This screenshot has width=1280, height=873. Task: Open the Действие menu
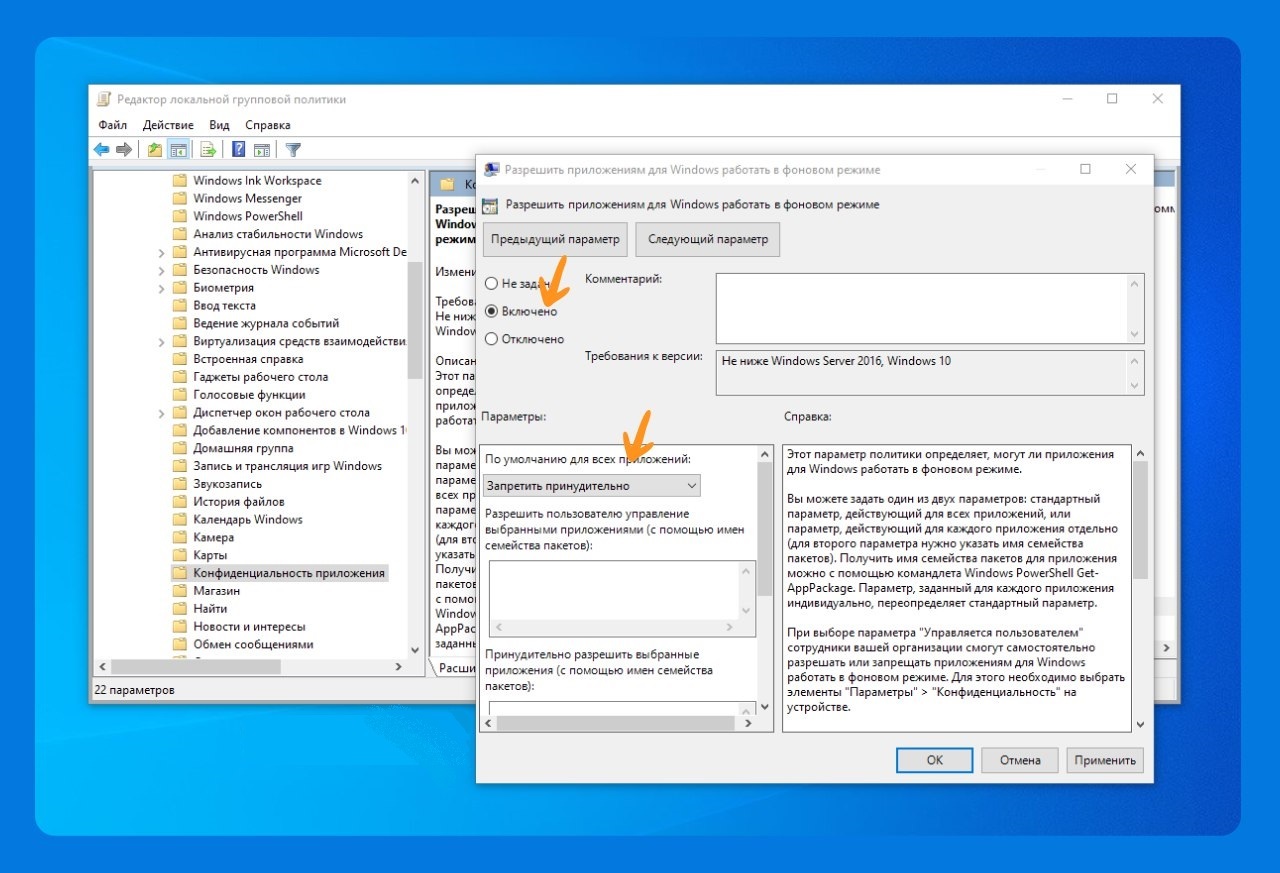(168, 125)
